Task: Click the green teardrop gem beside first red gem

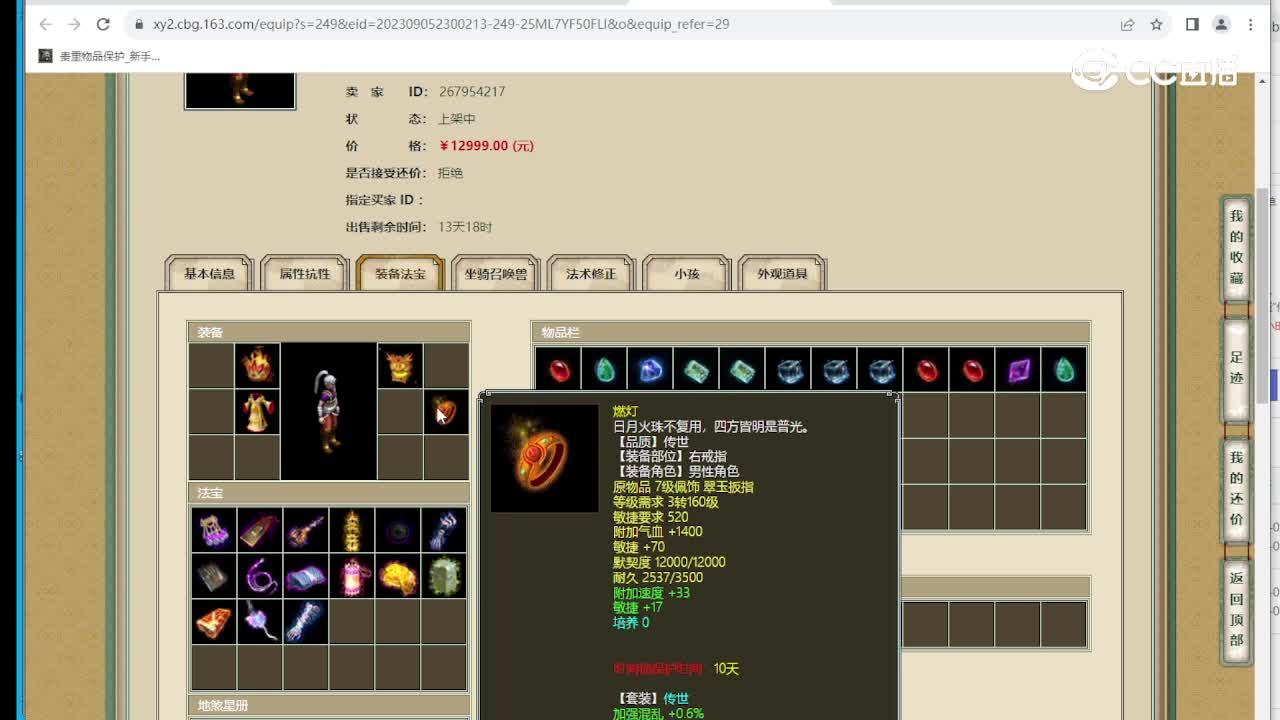Action: coord(604,370)
